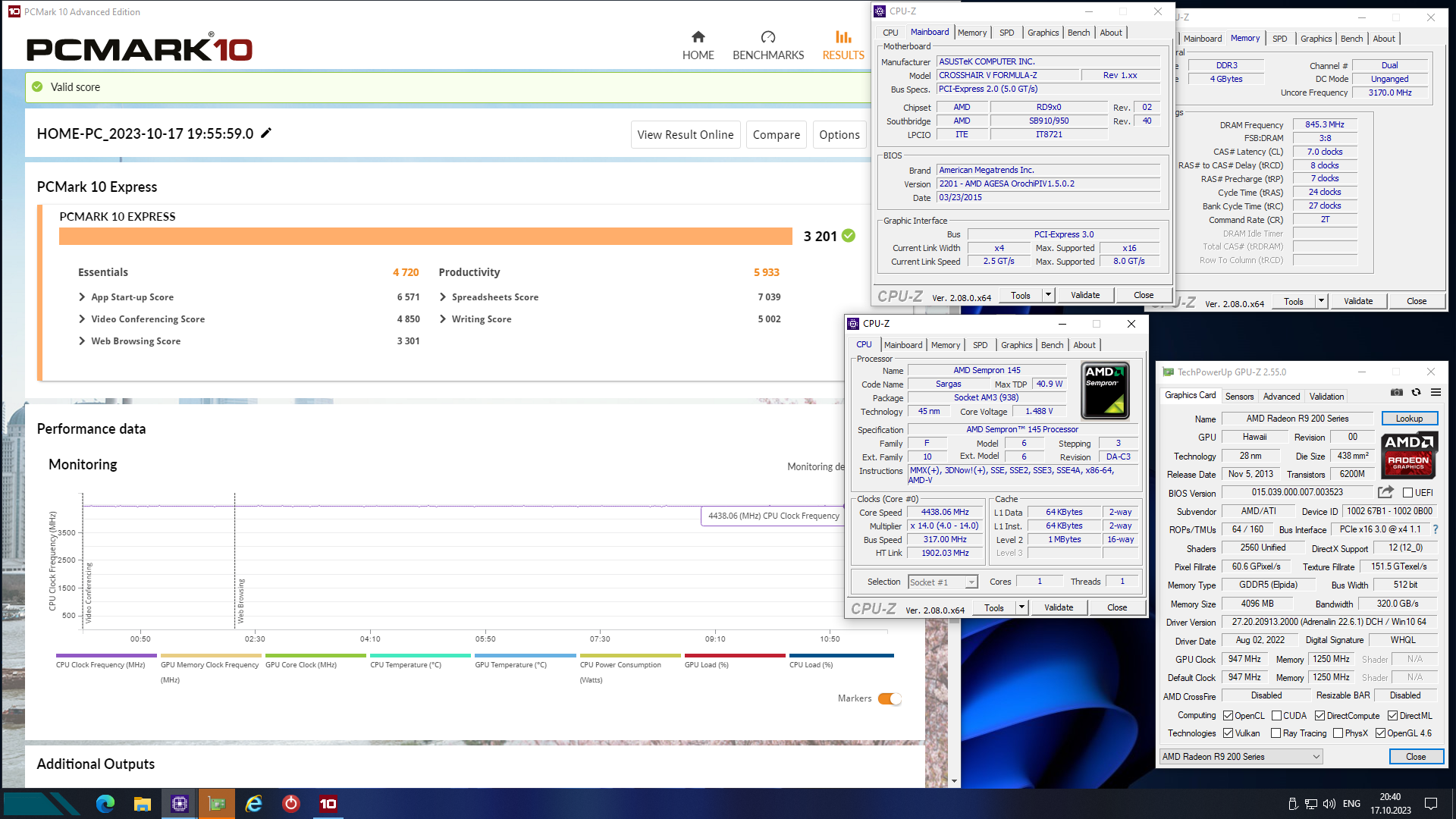1456x819 pixels.
Task: Toggle Vulkan checkbox
Action: pos(1228,733)
